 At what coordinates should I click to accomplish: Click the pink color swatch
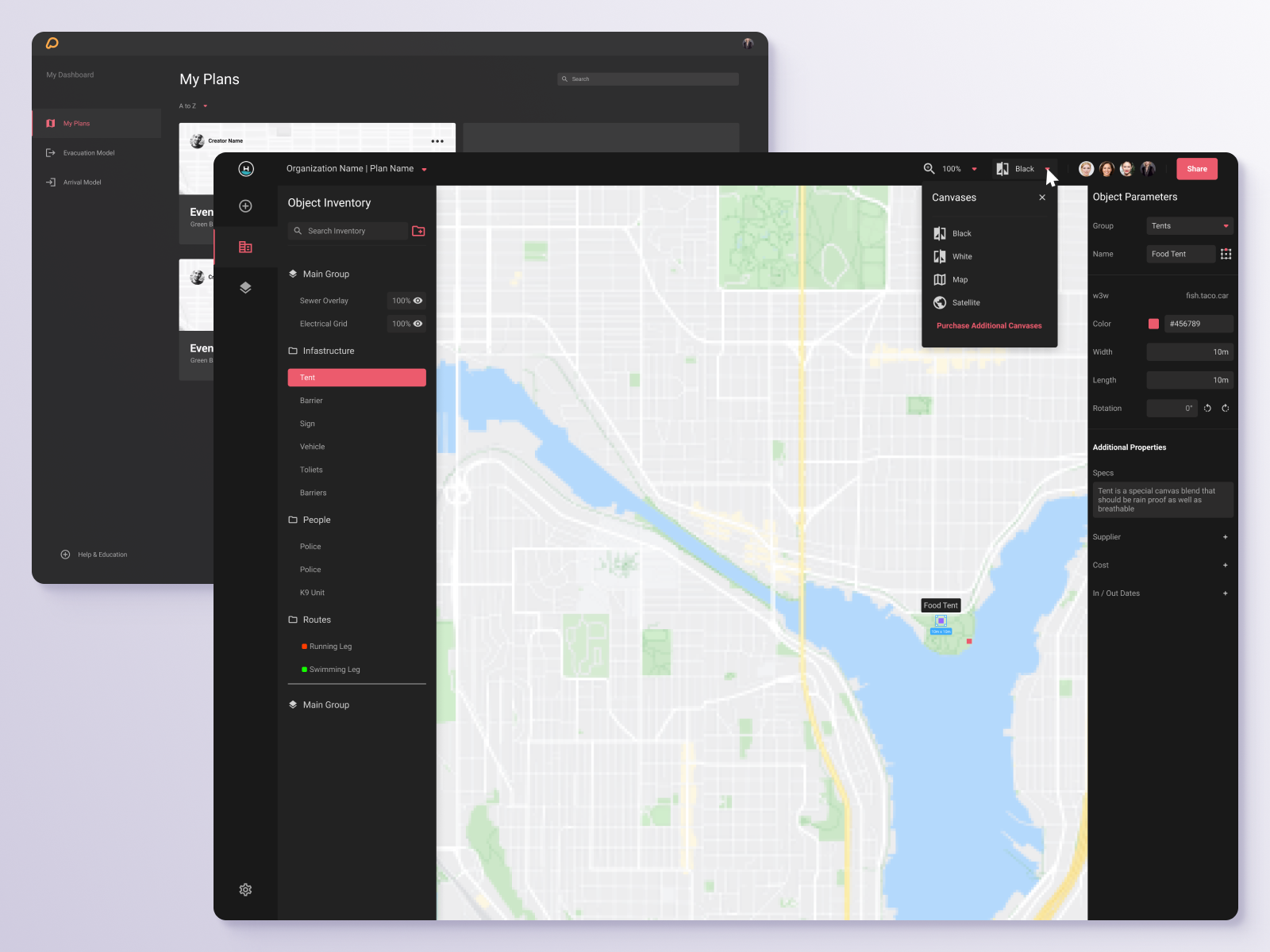(1153, 324)
